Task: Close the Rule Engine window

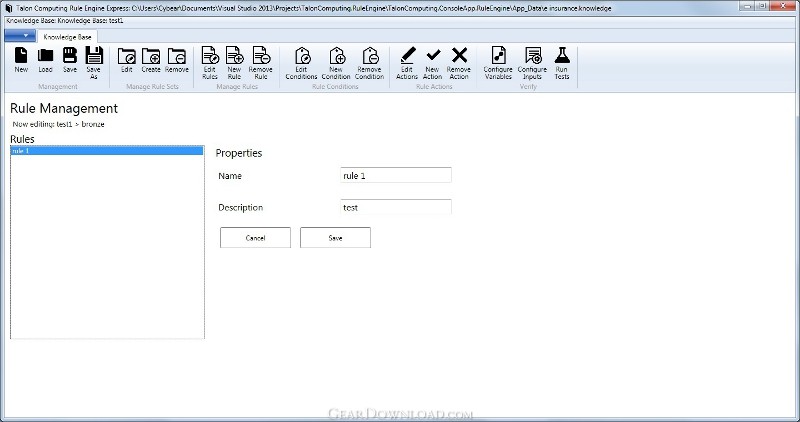Action: click(784, 6)
